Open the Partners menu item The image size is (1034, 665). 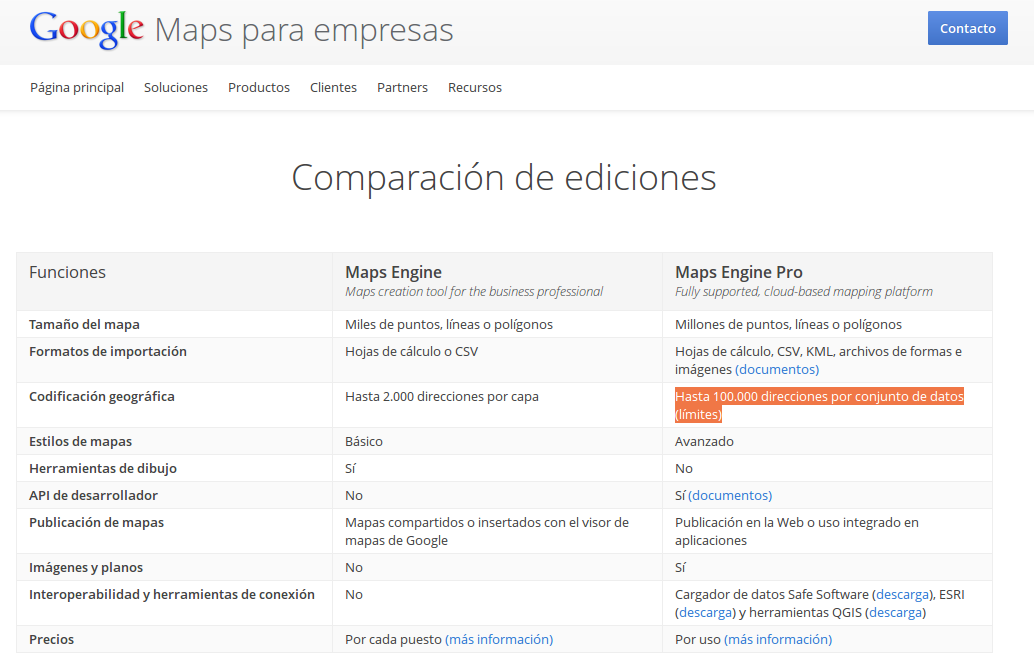click(402, 88)
